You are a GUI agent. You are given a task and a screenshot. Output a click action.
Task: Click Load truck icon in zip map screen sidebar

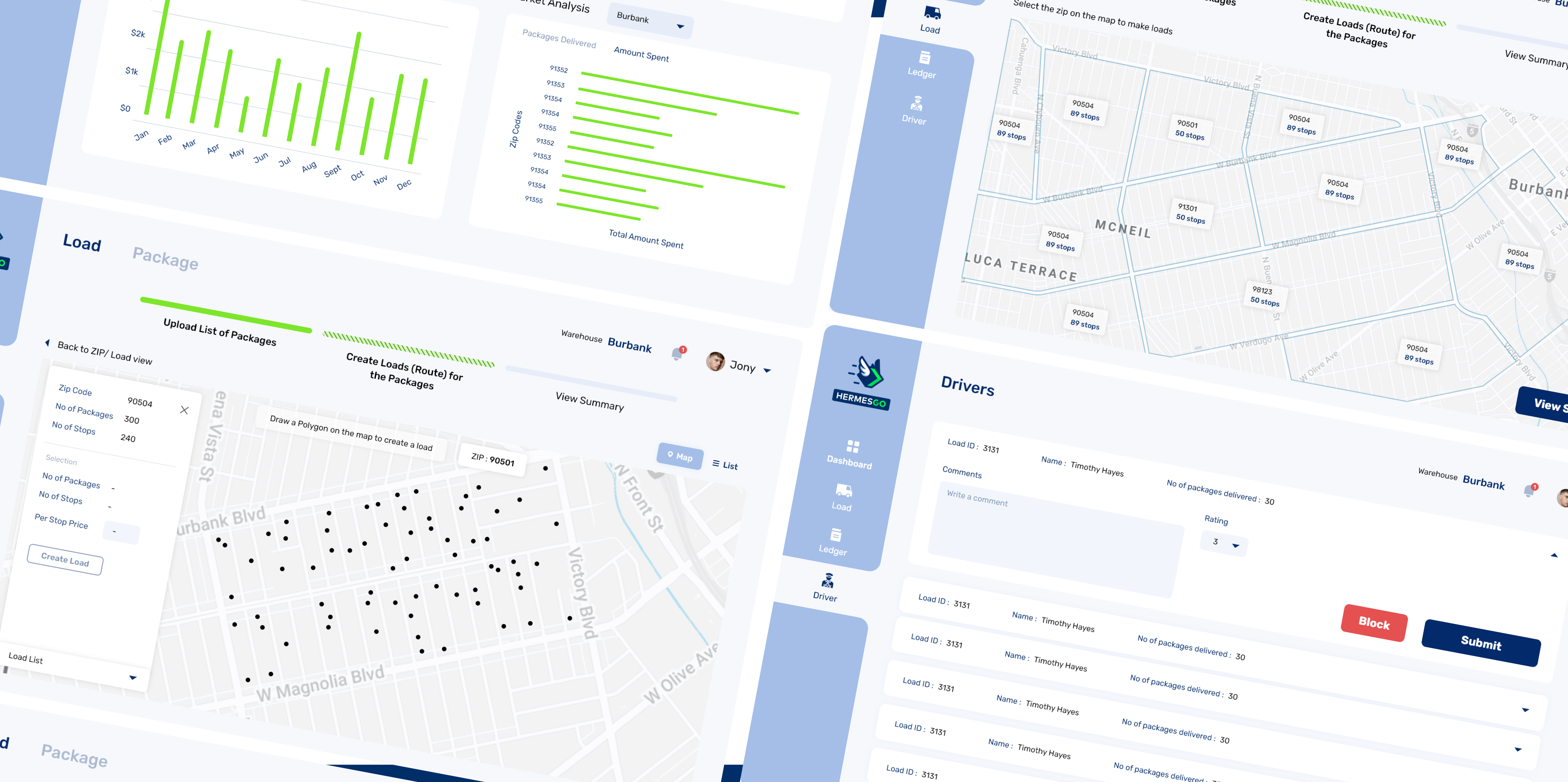coord(932,13)
